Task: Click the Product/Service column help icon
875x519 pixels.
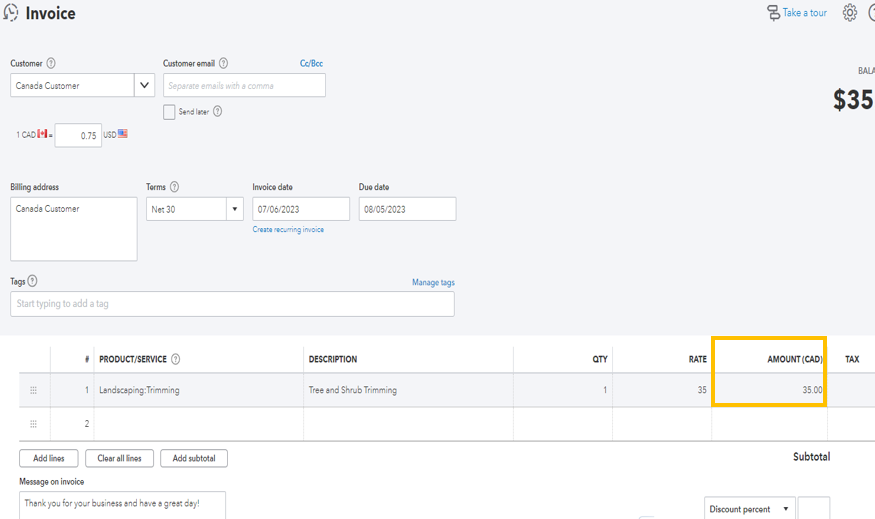Action: click(176, 359)
